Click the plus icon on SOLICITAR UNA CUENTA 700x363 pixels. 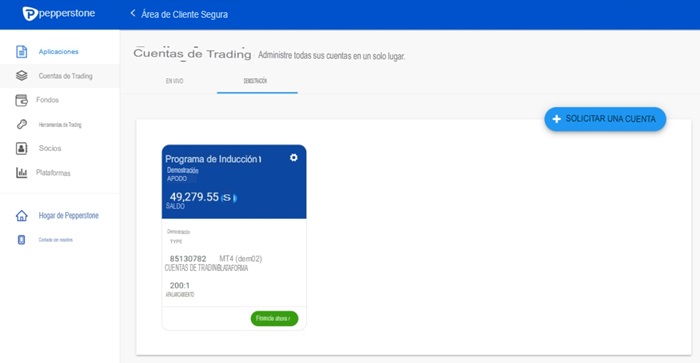(556, 119)
